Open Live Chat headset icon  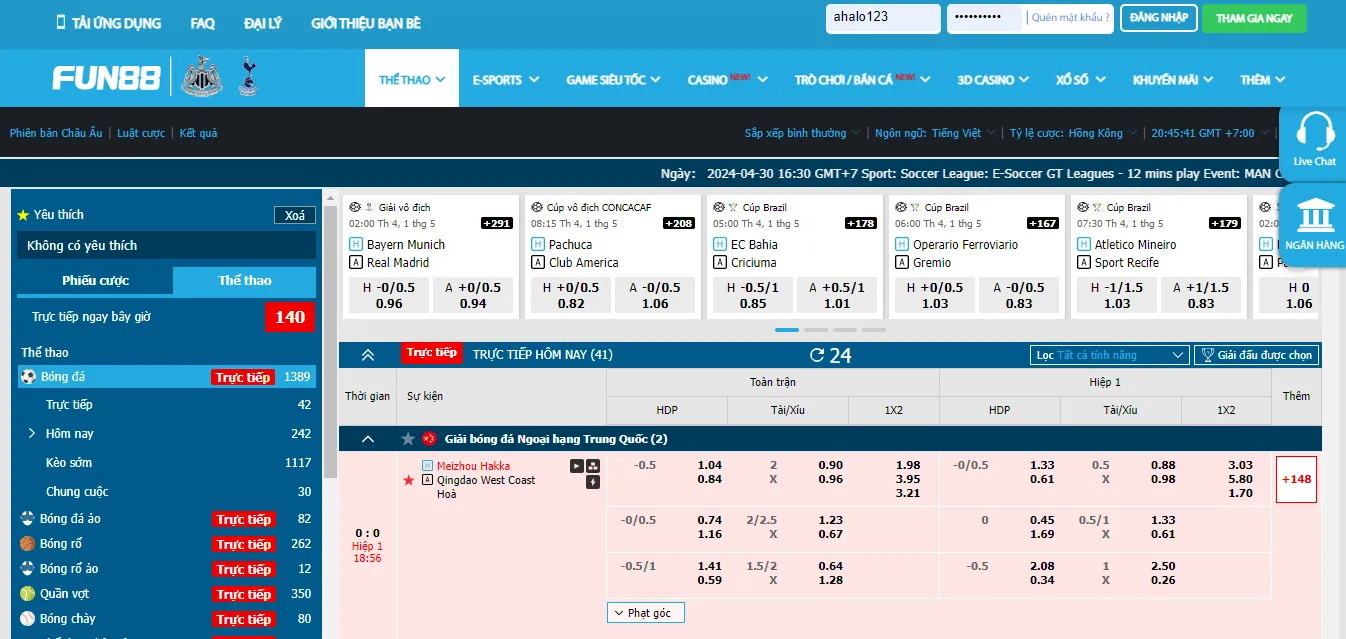(x=1314, y=133)
